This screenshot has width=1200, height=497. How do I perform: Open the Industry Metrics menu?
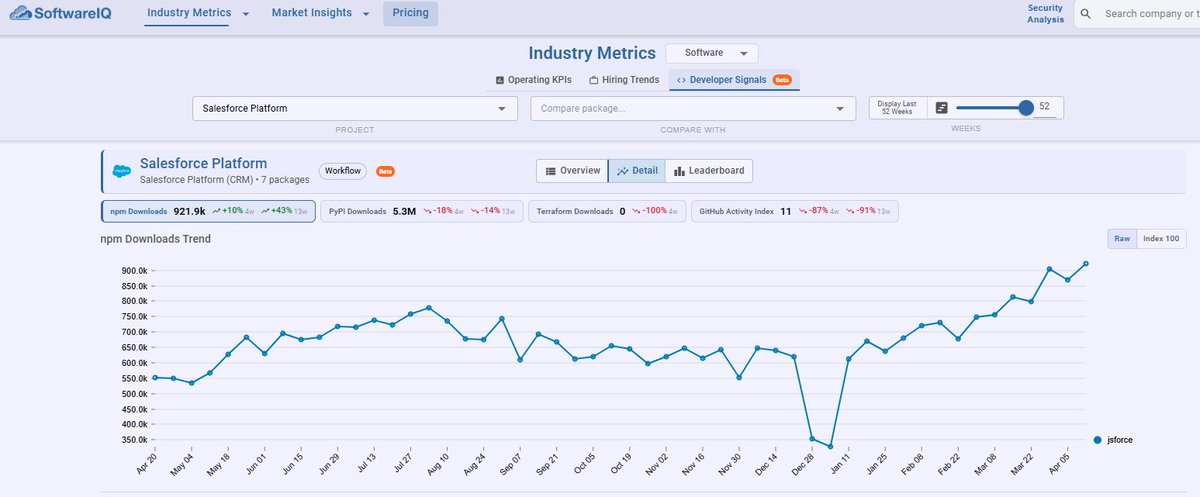[x=189, y=13]
